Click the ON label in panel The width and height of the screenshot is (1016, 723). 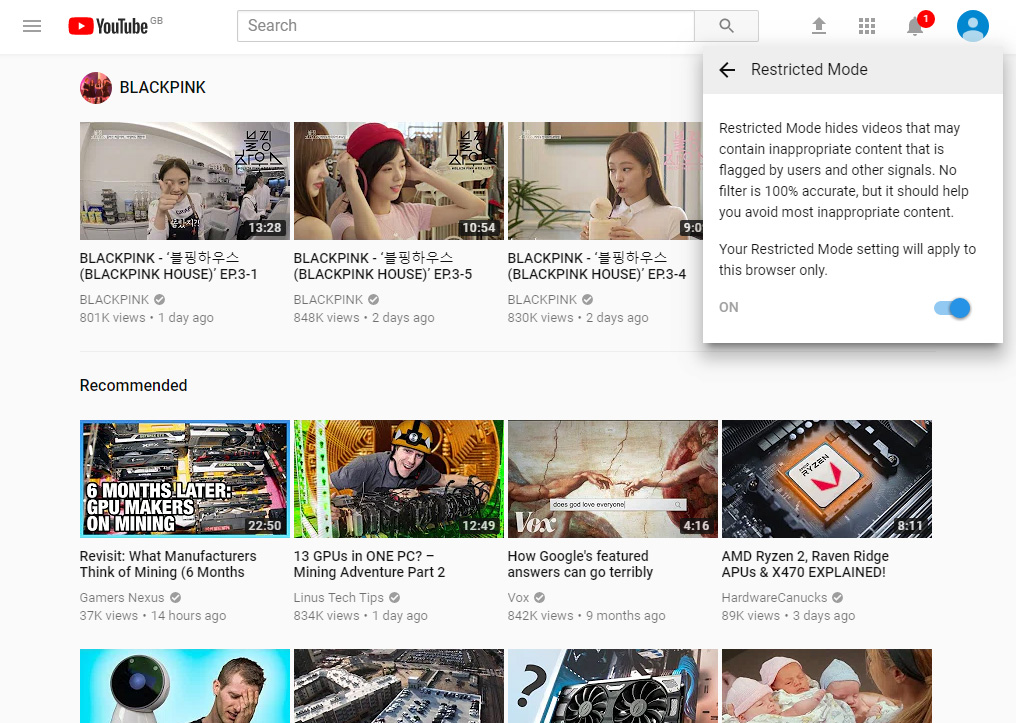pyautogui.click(x=728, y=308)
